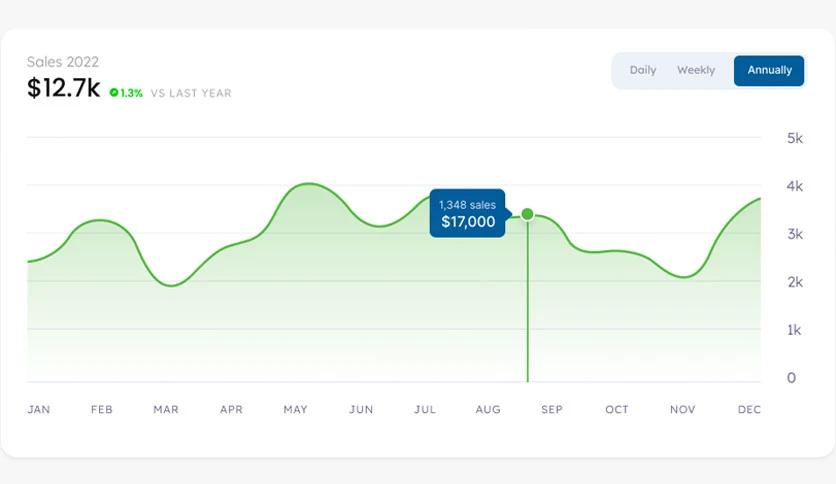Pick the MAY month label
This screenshot has width=836, height=484.
click(295, 410)
